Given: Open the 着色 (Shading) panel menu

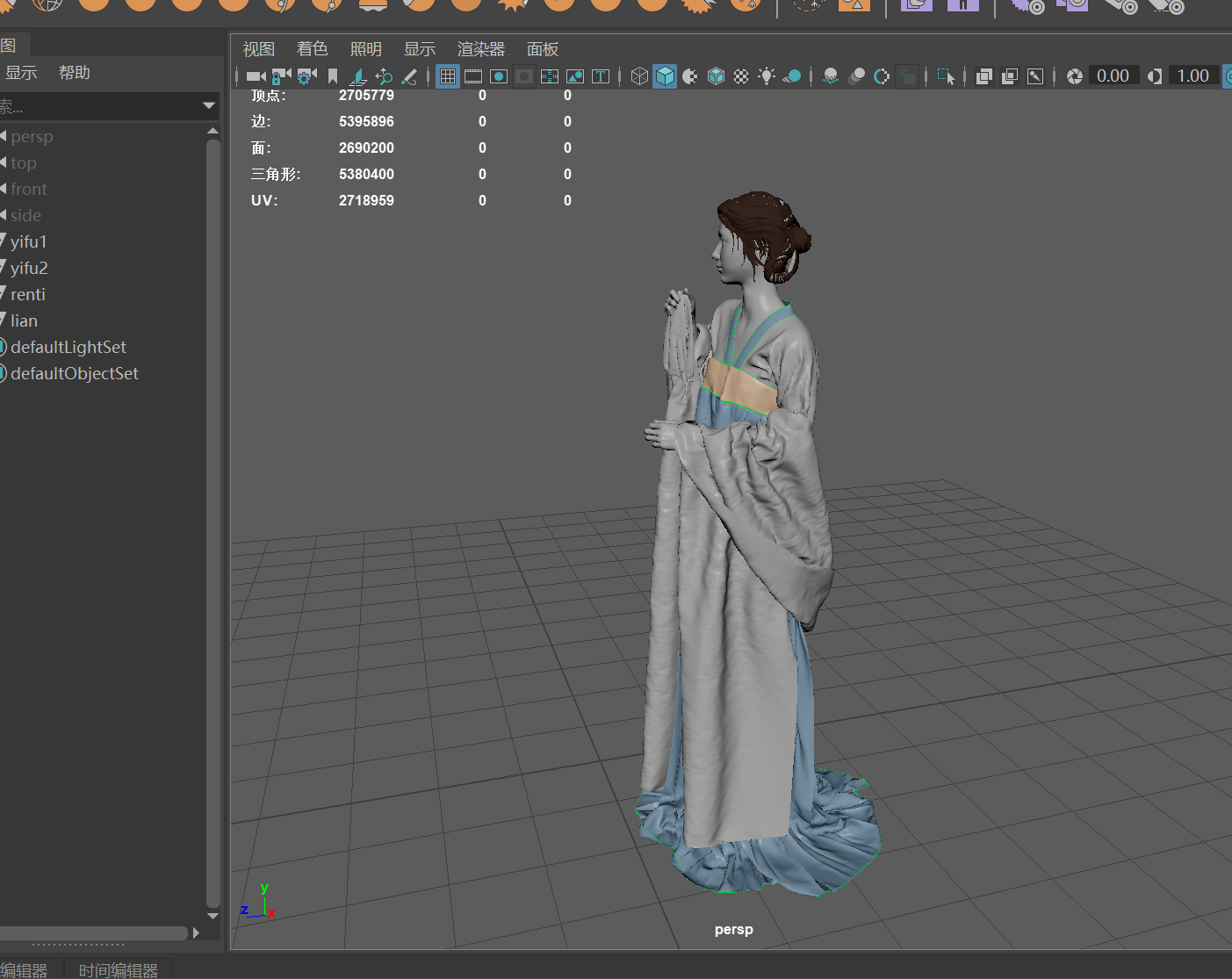Looking at the screenshot, I should tap(313, 49).
